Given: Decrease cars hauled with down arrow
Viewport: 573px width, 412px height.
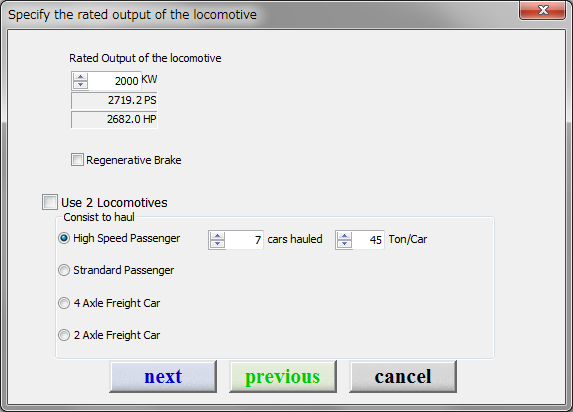Looking at the screenshot, I should click(217, 244).
